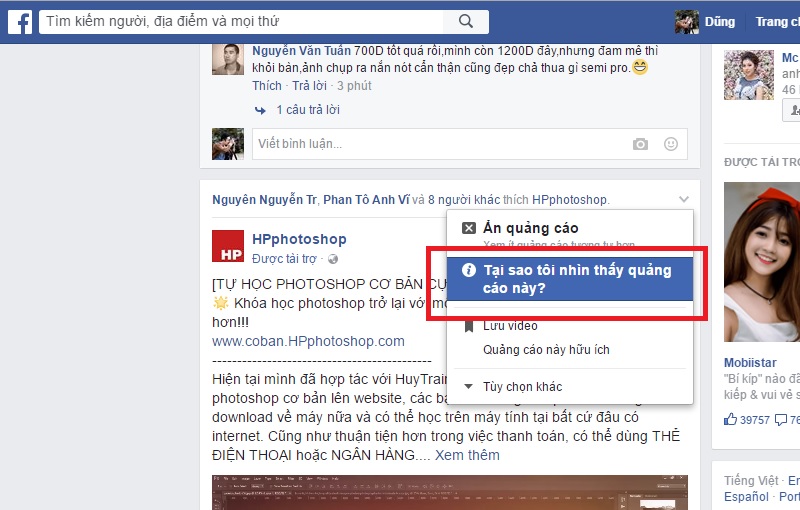This screenshot has width=800, height=510.
Task: Expand Tùy chọn khác options
Action: tap(570, 387)
